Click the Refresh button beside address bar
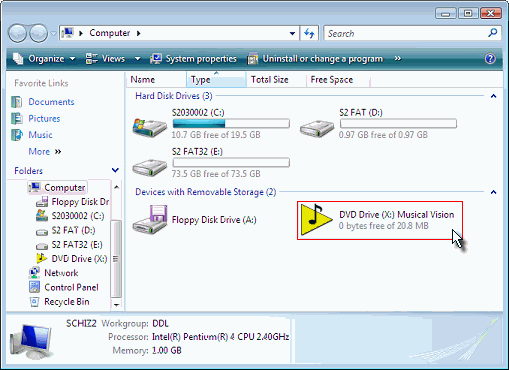The height and width of the screenshot is (370, 509). [309, 33]
